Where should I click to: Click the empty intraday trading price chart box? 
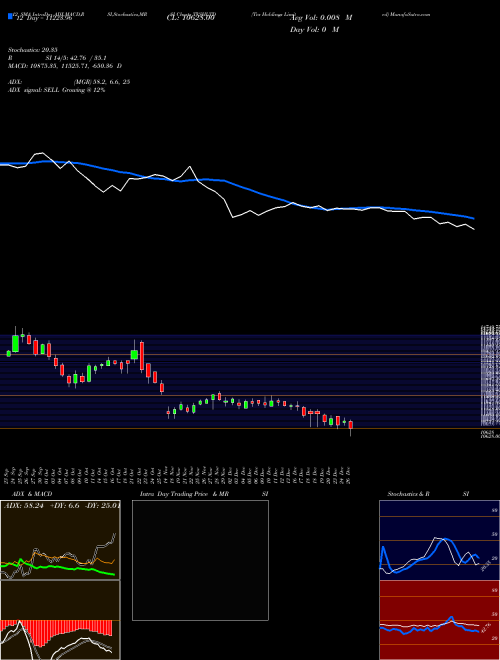(x=200, y=560)
